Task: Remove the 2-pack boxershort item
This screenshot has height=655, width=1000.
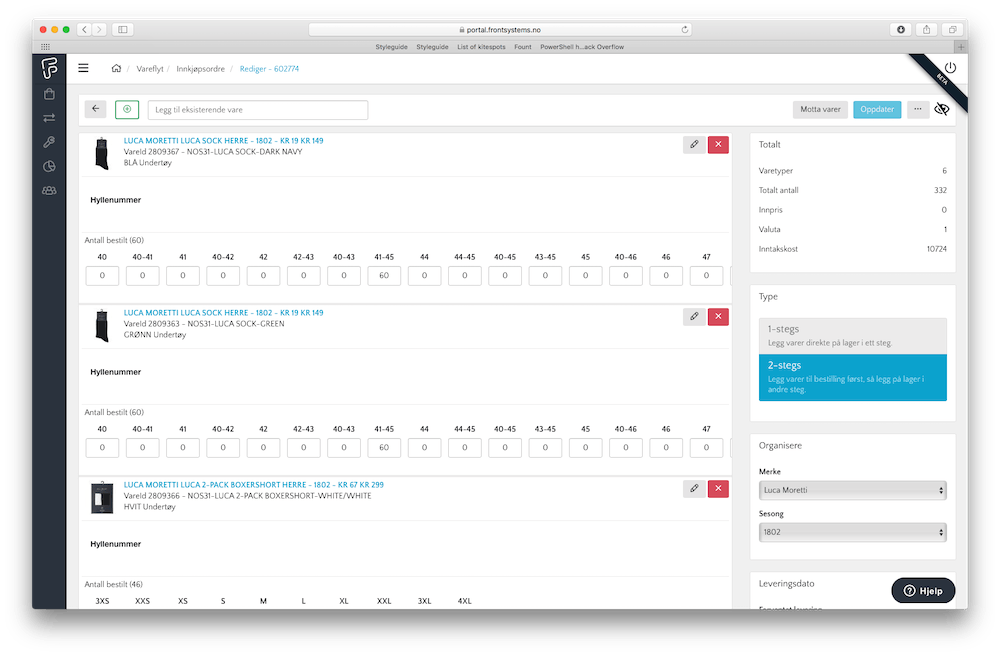Action: (718, 489)
